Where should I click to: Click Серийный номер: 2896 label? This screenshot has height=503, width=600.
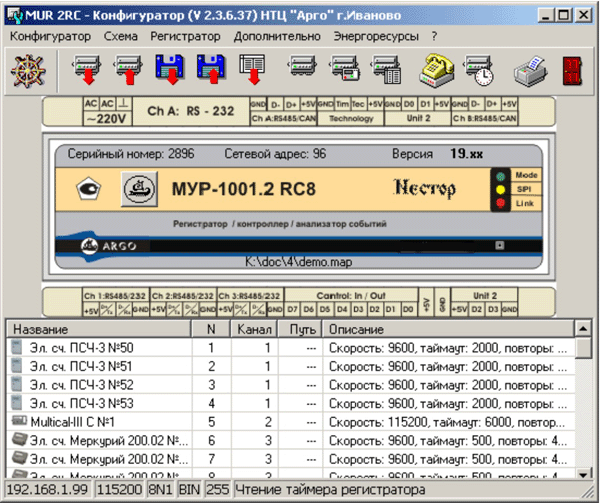[x=131, y=154]
